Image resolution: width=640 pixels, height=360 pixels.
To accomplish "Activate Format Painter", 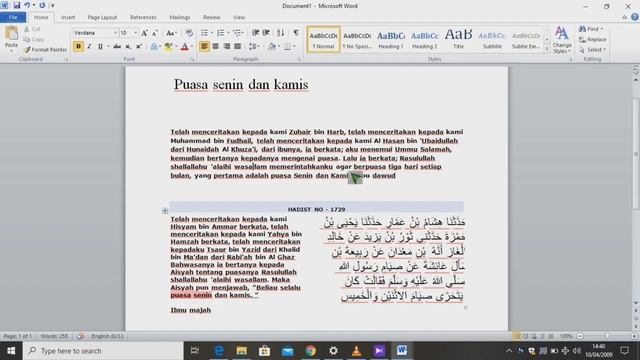I will [45, 50].
